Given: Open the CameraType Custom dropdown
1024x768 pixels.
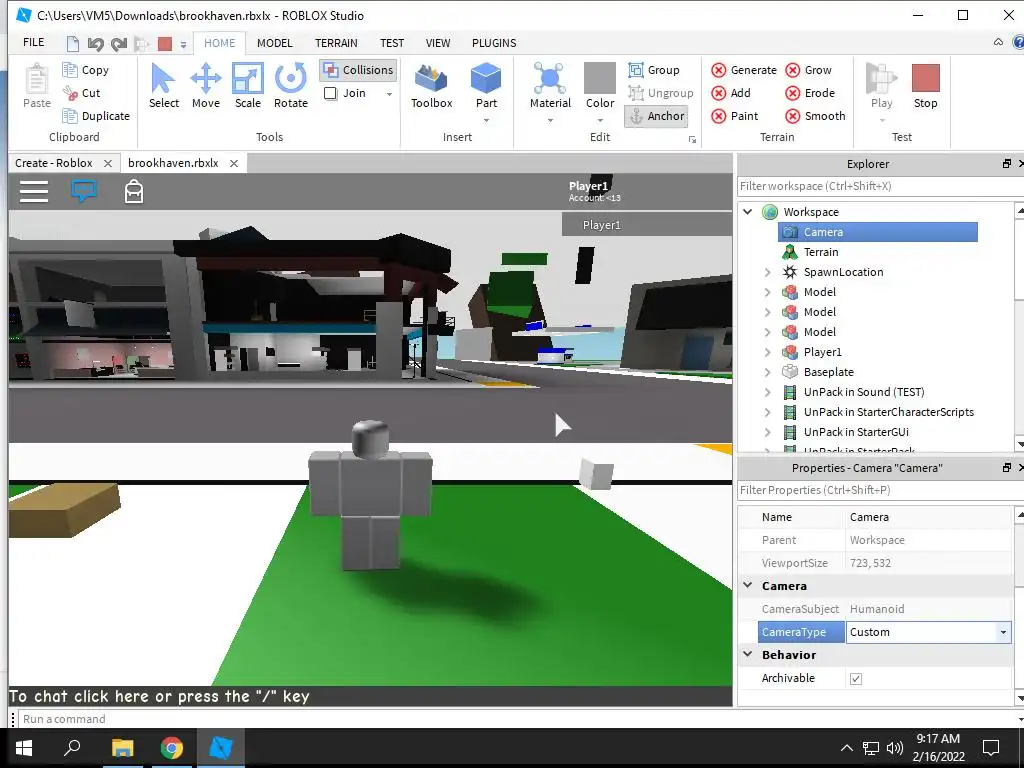Looking at the screenshot, I should (x=1003, y=632).
